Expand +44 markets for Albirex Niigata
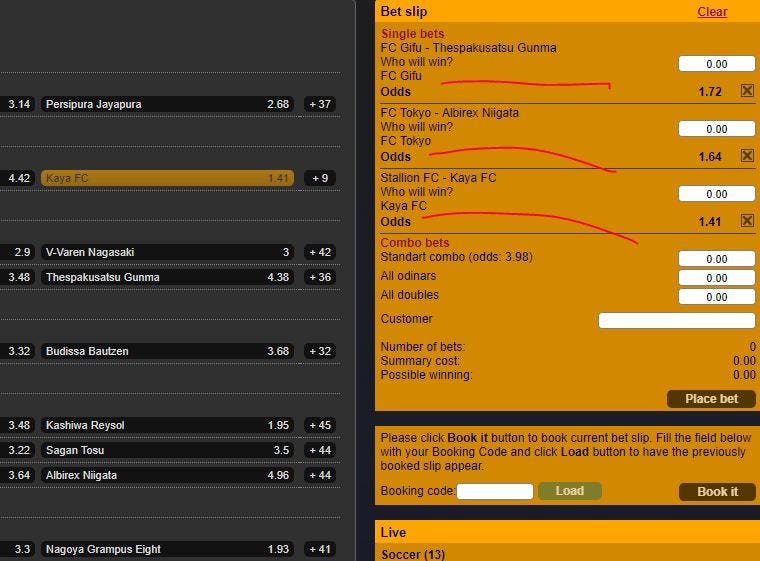The height and width of the screenshot is (561, 760). point(320,475)
